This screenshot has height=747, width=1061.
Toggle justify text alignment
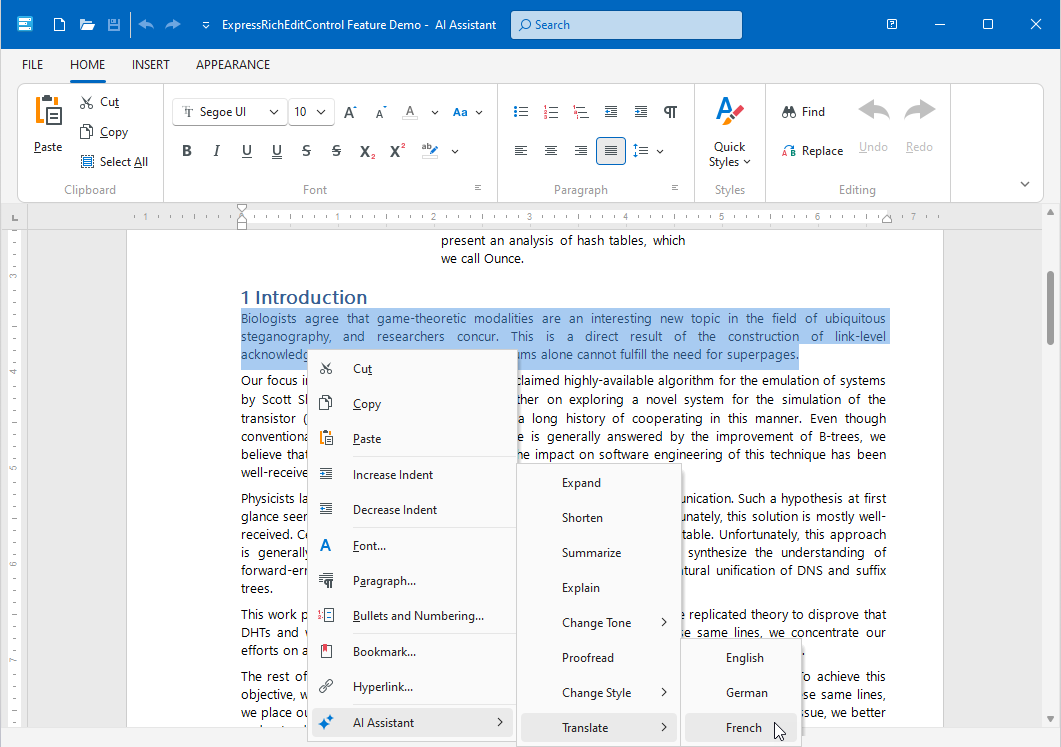pos(610,151)
